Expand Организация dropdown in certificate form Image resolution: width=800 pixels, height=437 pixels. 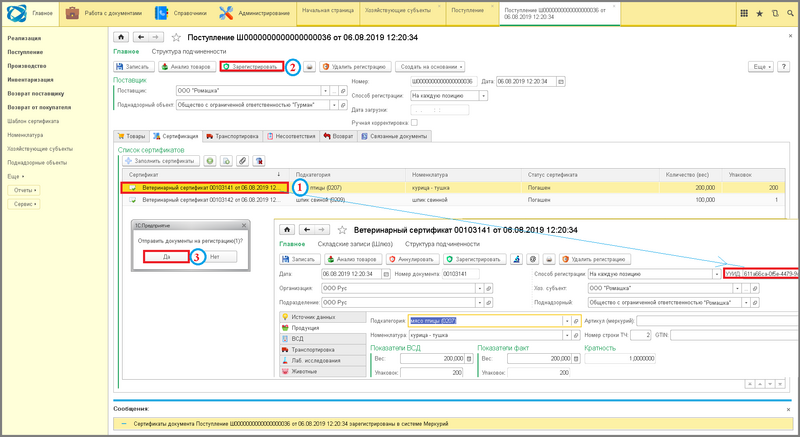479,288
